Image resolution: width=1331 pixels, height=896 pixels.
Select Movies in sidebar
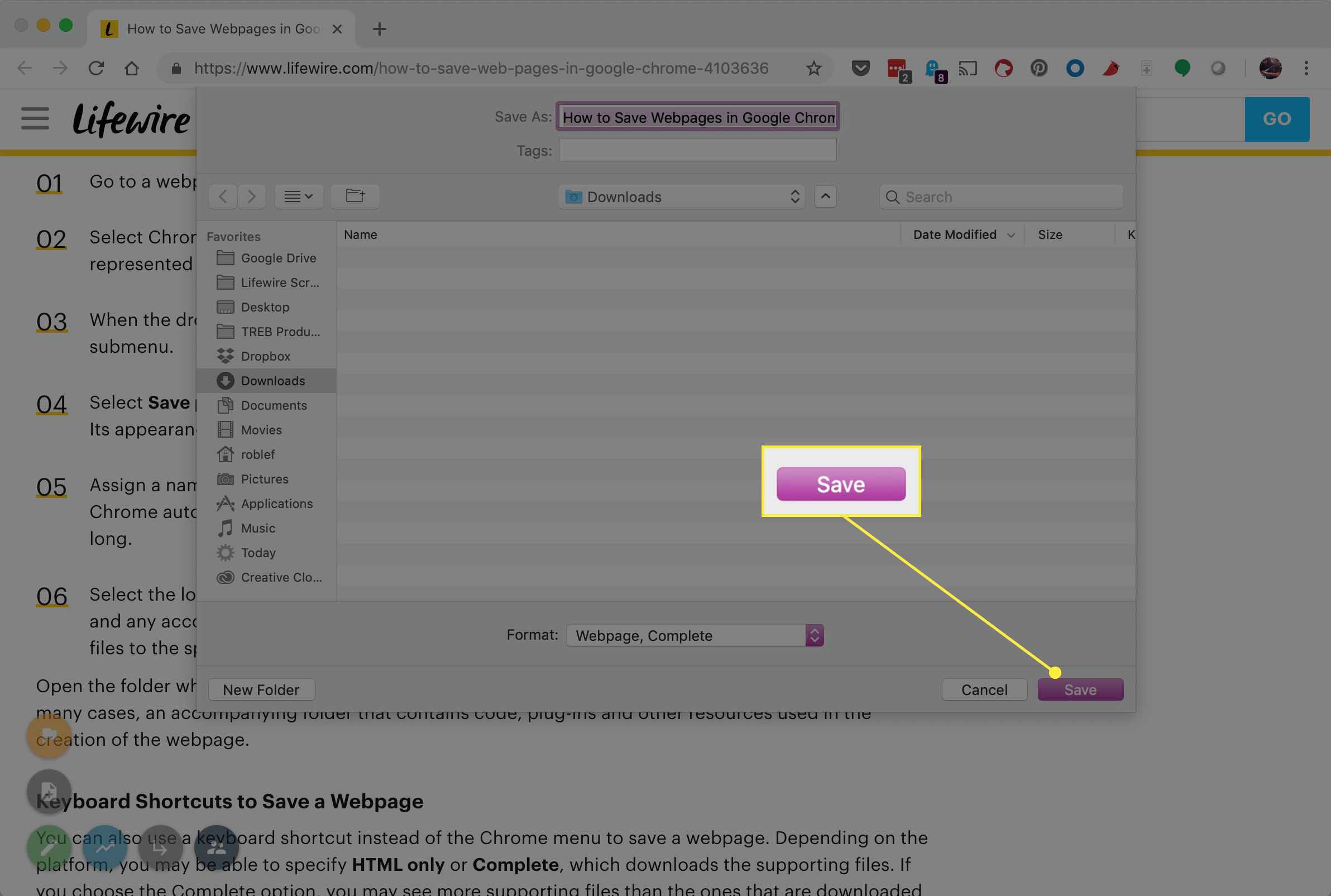coord(266,430)
